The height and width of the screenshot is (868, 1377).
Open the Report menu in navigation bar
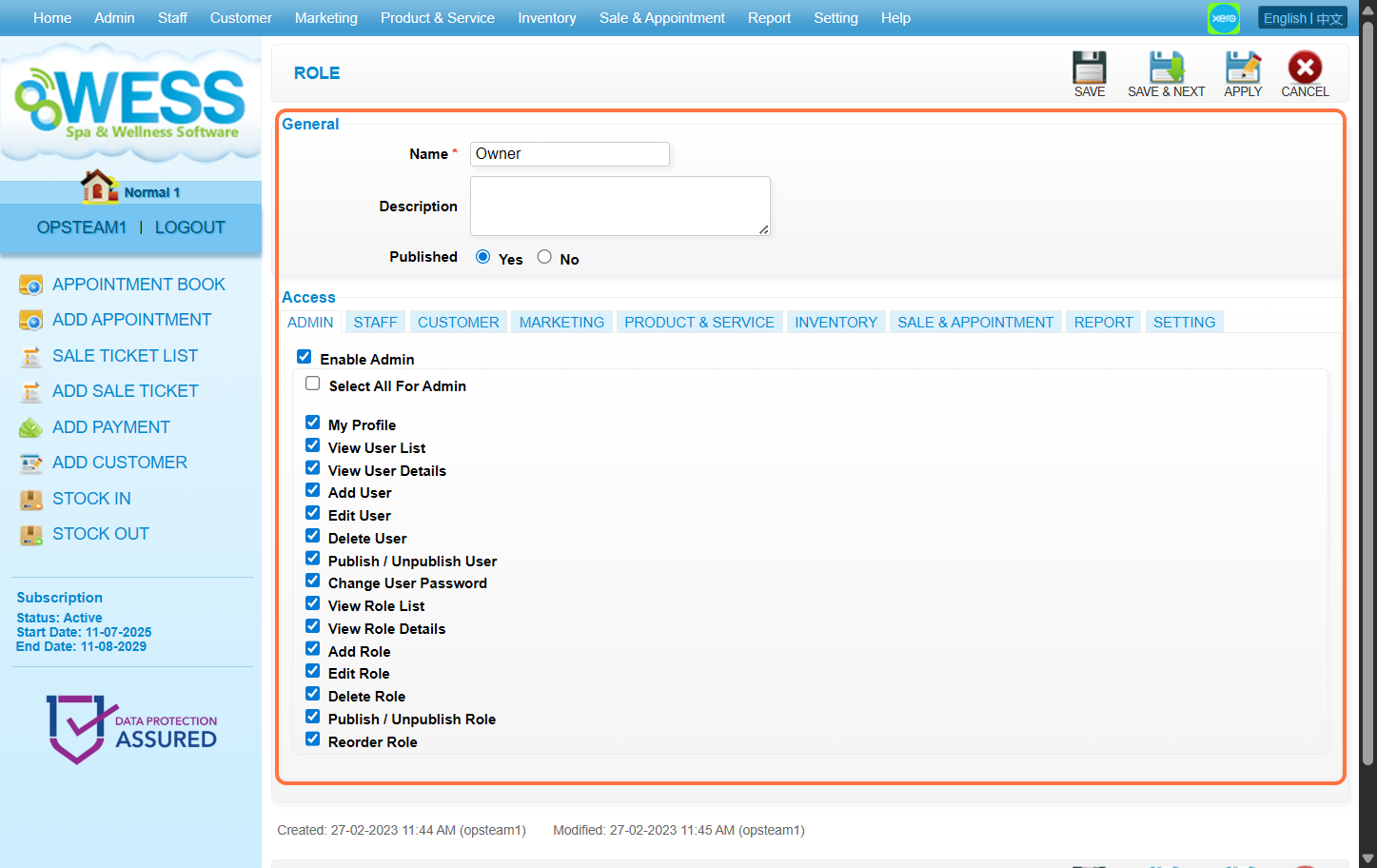pyautogui.click(x=769, y=18)
